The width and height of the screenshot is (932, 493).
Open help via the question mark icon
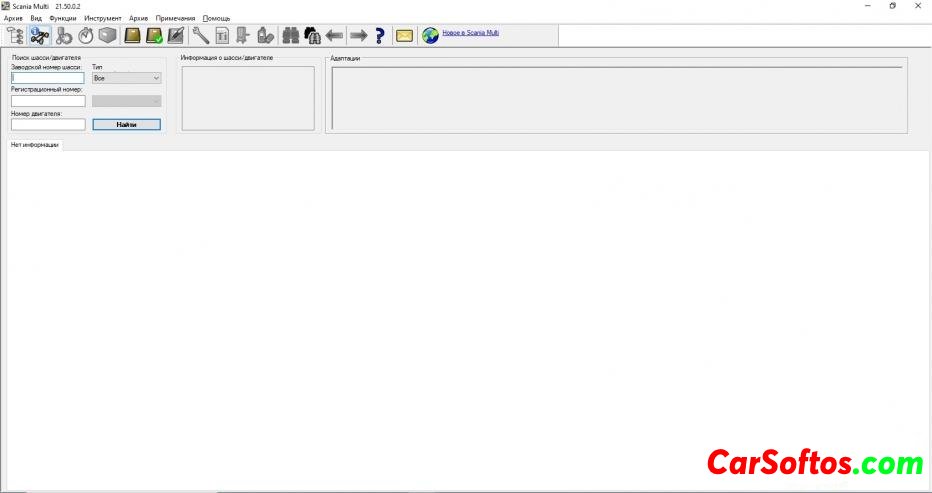click(x=380, y=36)
